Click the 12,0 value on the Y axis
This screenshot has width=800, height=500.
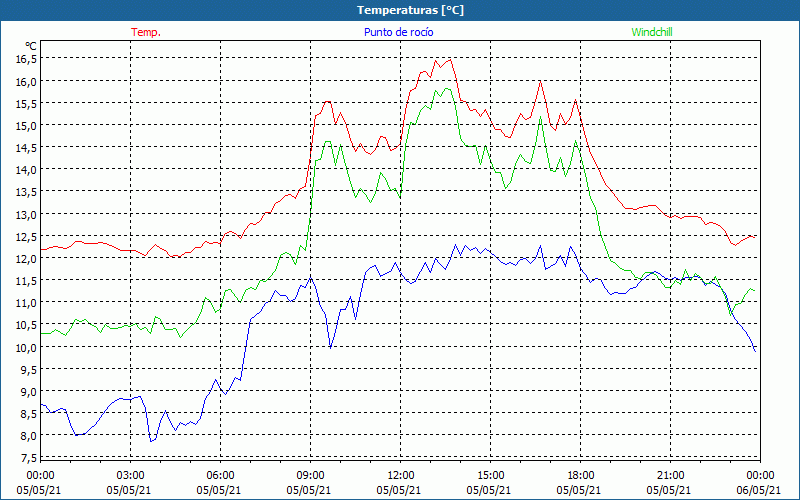point(27,259)
